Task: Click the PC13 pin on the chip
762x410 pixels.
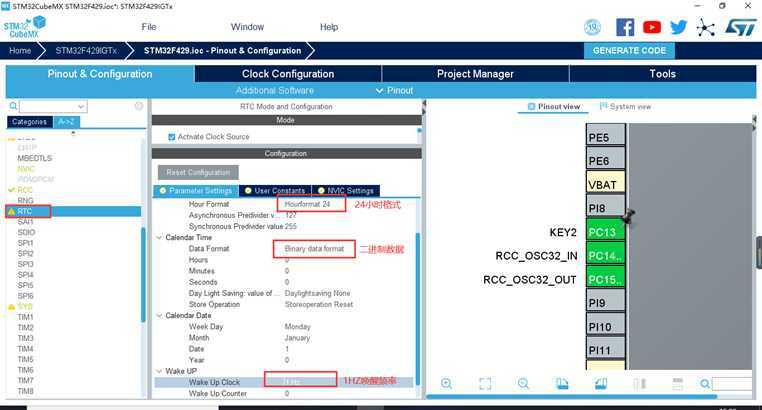Action: [x=605, y=232]
